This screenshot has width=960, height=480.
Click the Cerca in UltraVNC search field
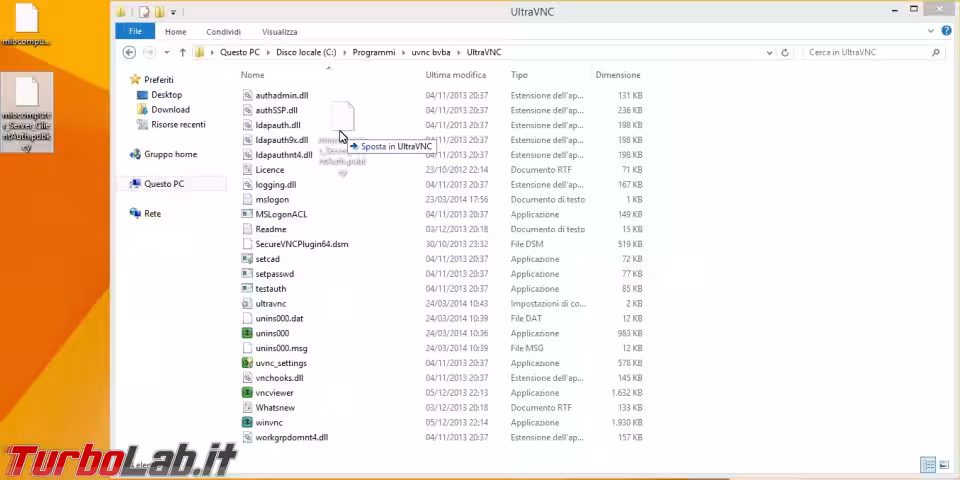865,52
